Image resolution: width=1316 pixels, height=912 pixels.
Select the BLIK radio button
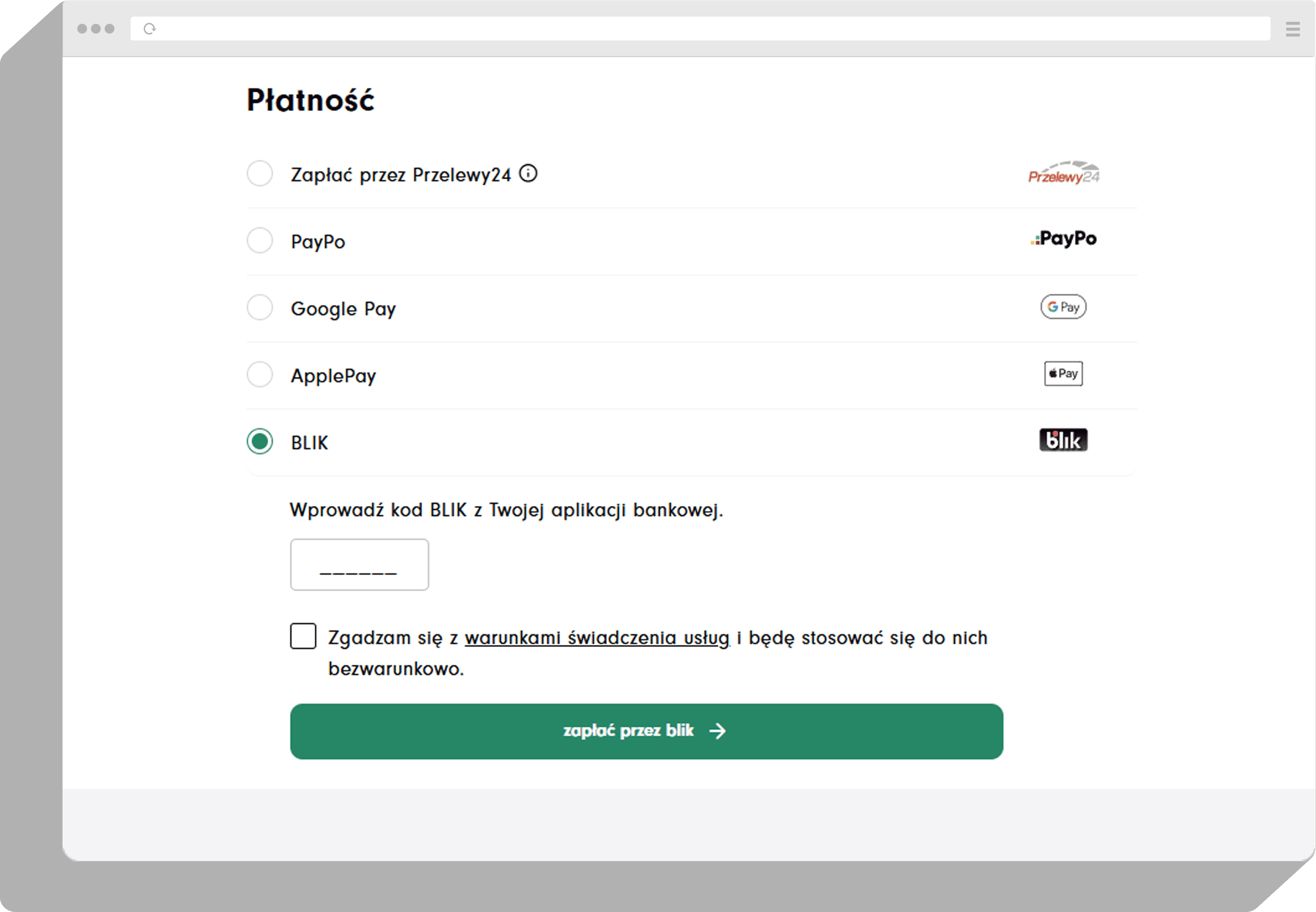pyautogui.click(x=260, y=442)
